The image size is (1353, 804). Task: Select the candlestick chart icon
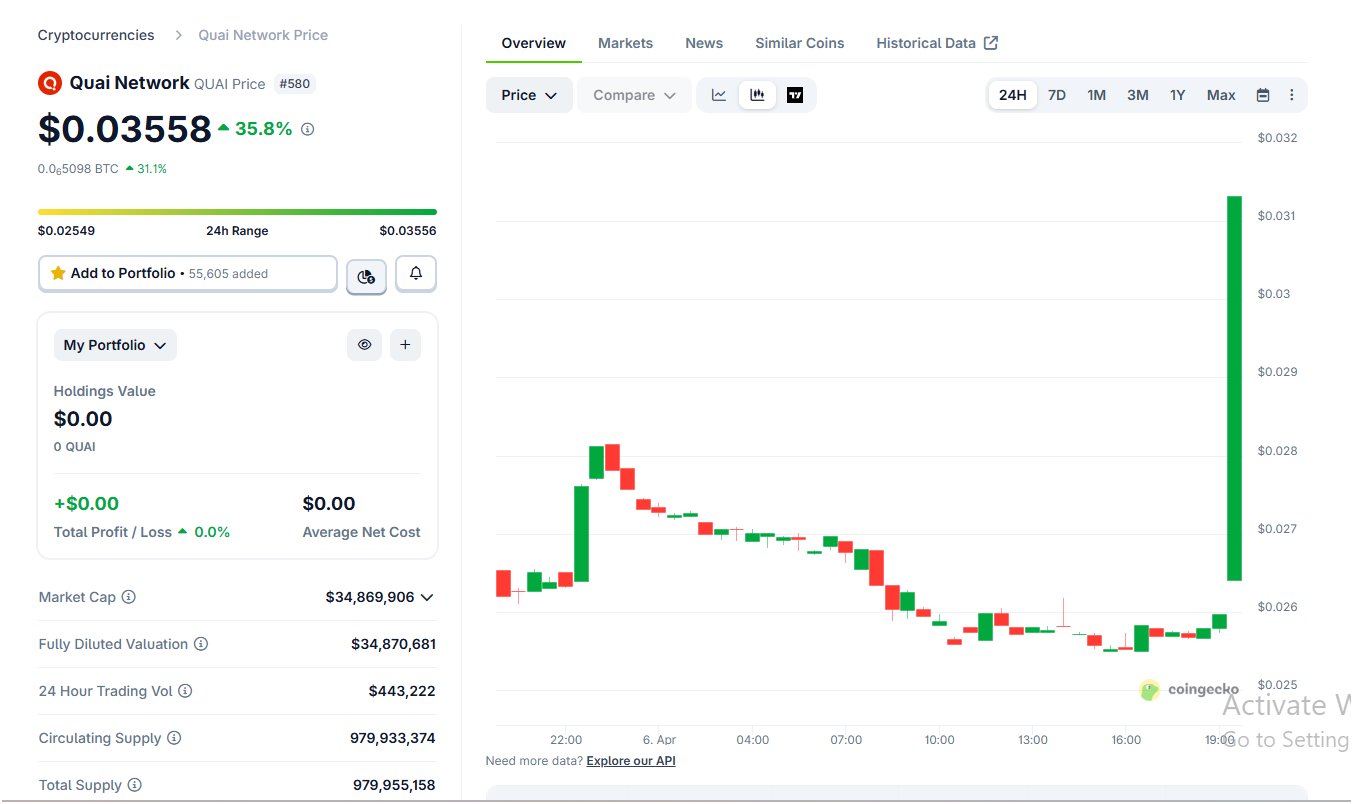[x=757, y=95]
